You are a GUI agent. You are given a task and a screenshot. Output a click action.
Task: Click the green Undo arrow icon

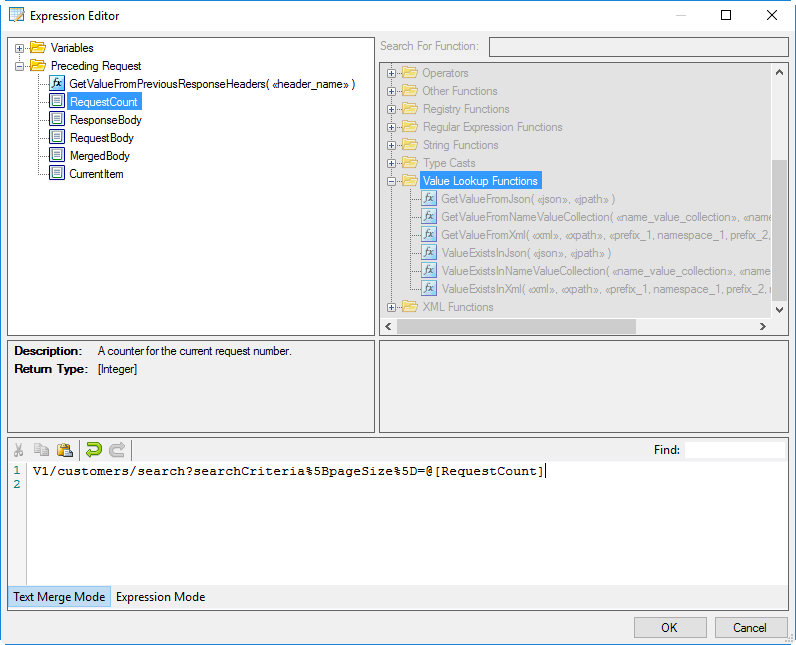(94, 450)
